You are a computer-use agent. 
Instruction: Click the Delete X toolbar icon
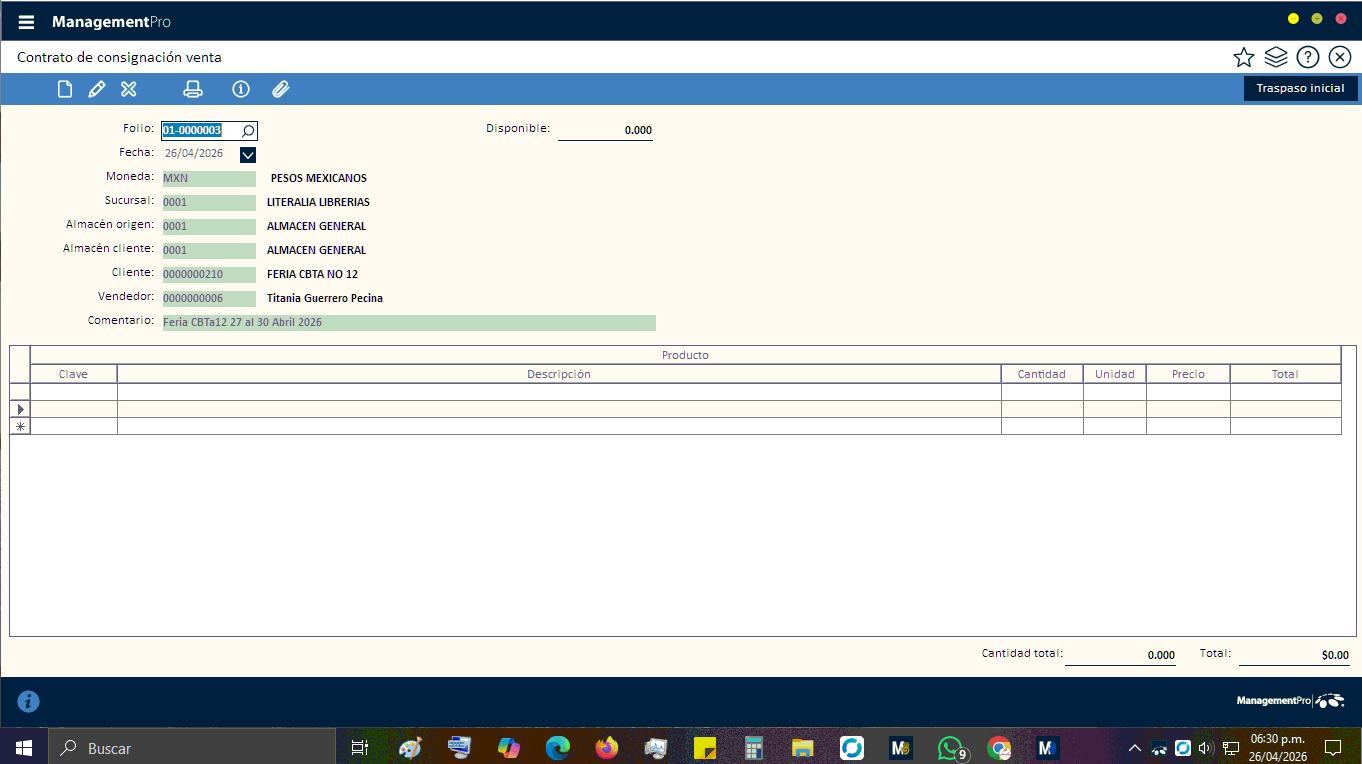tap(129, 90)
